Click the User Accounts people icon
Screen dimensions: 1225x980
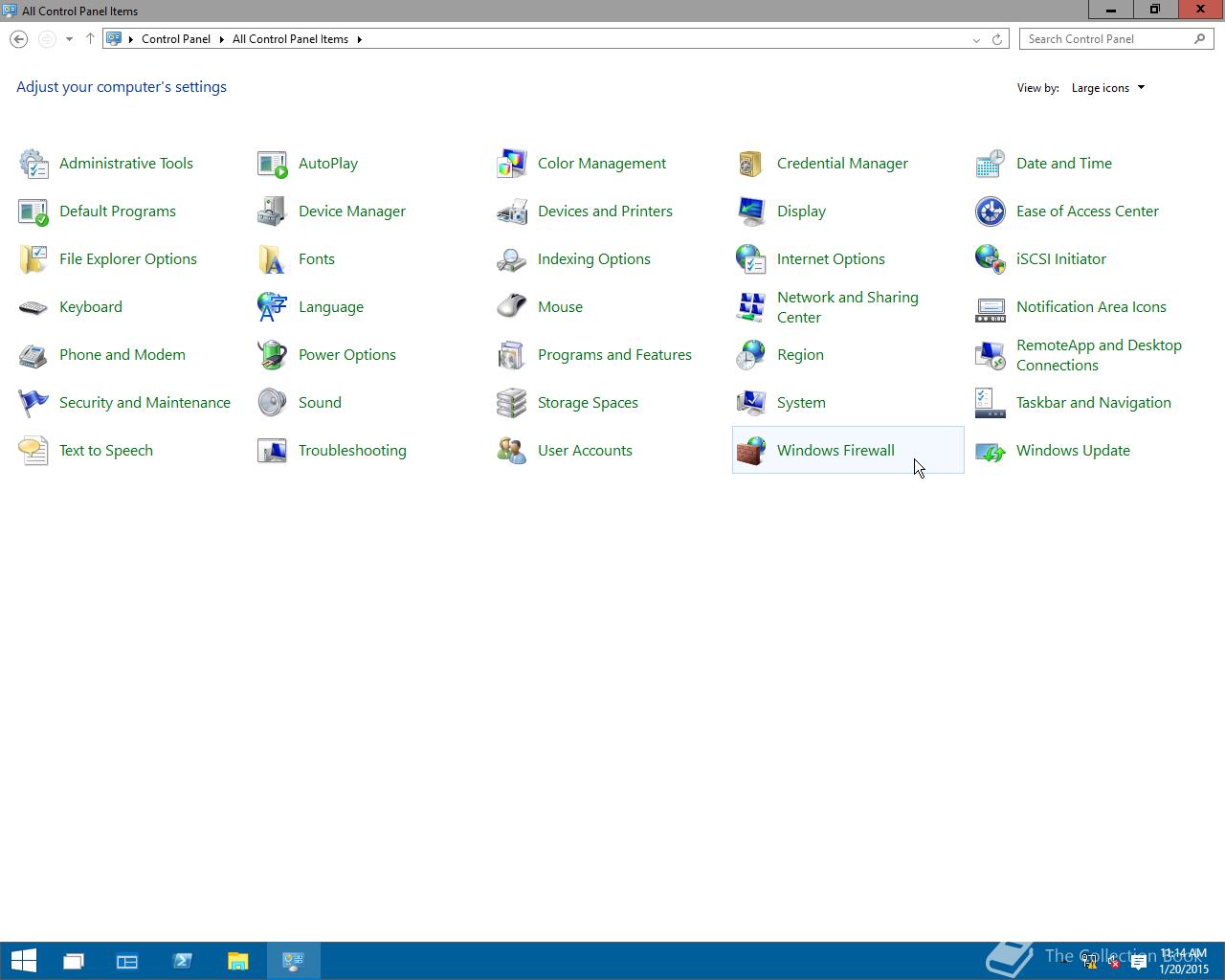tap(512, 451)
